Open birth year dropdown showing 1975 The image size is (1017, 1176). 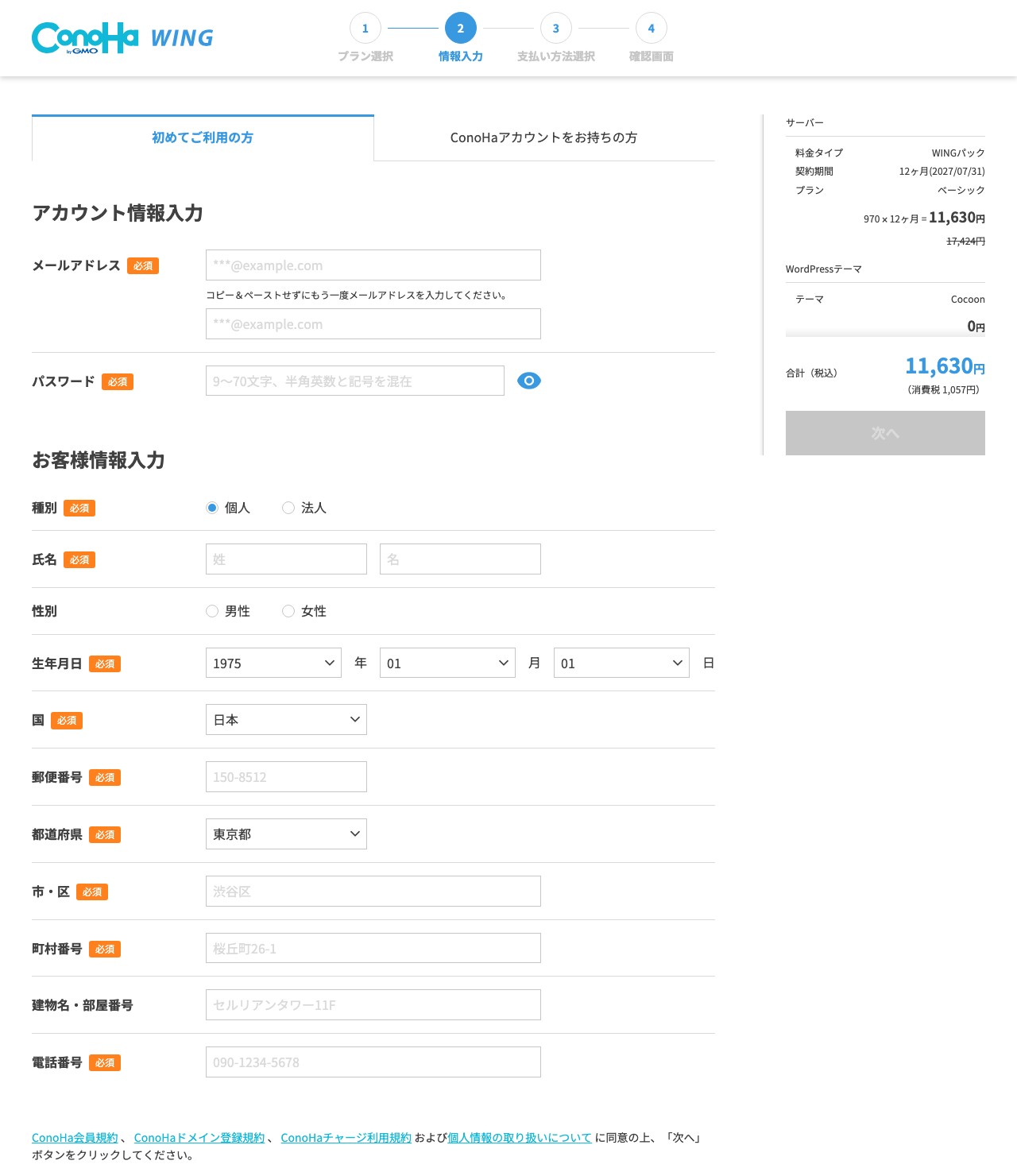[x=273, y=663]
